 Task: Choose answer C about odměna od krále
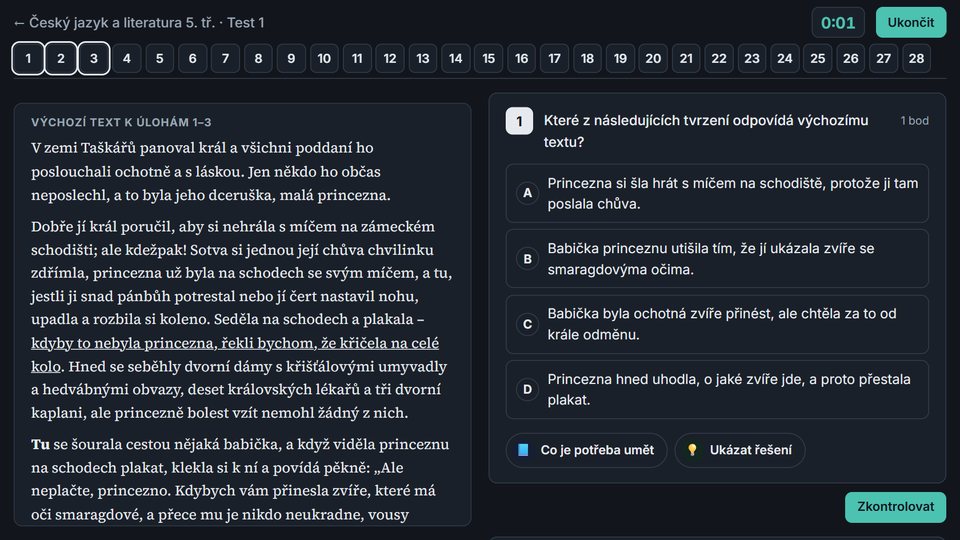click(717, 324)
